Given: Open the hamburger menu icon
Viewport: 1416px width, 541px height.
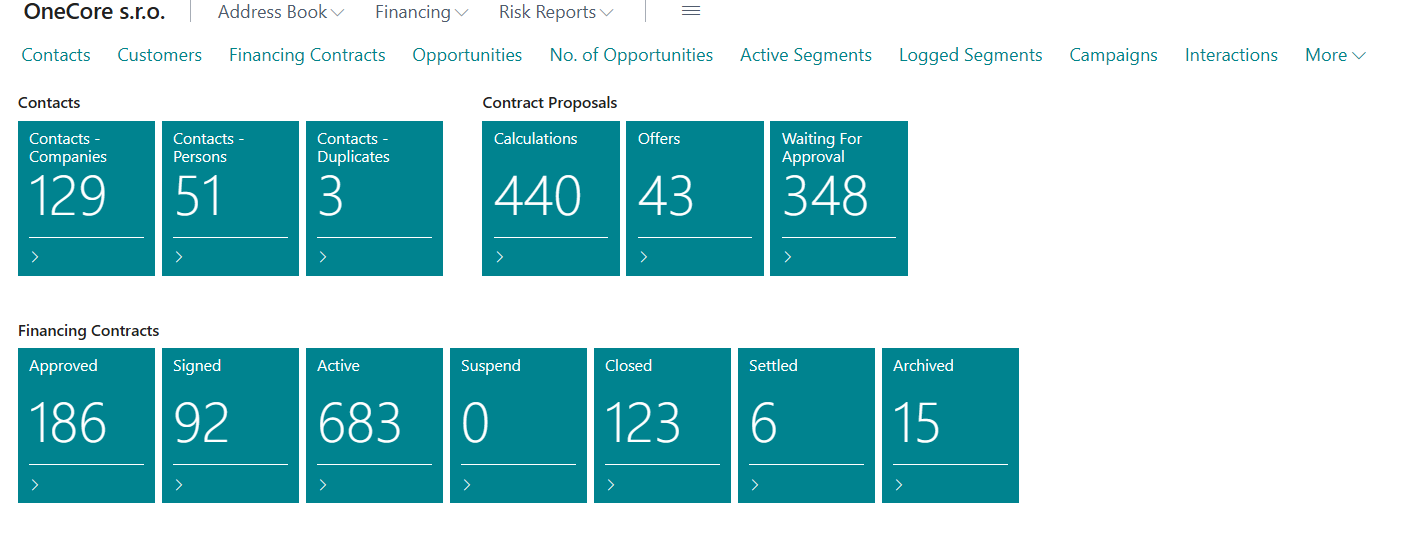Looking at the screenshot, I should point(690,12).
